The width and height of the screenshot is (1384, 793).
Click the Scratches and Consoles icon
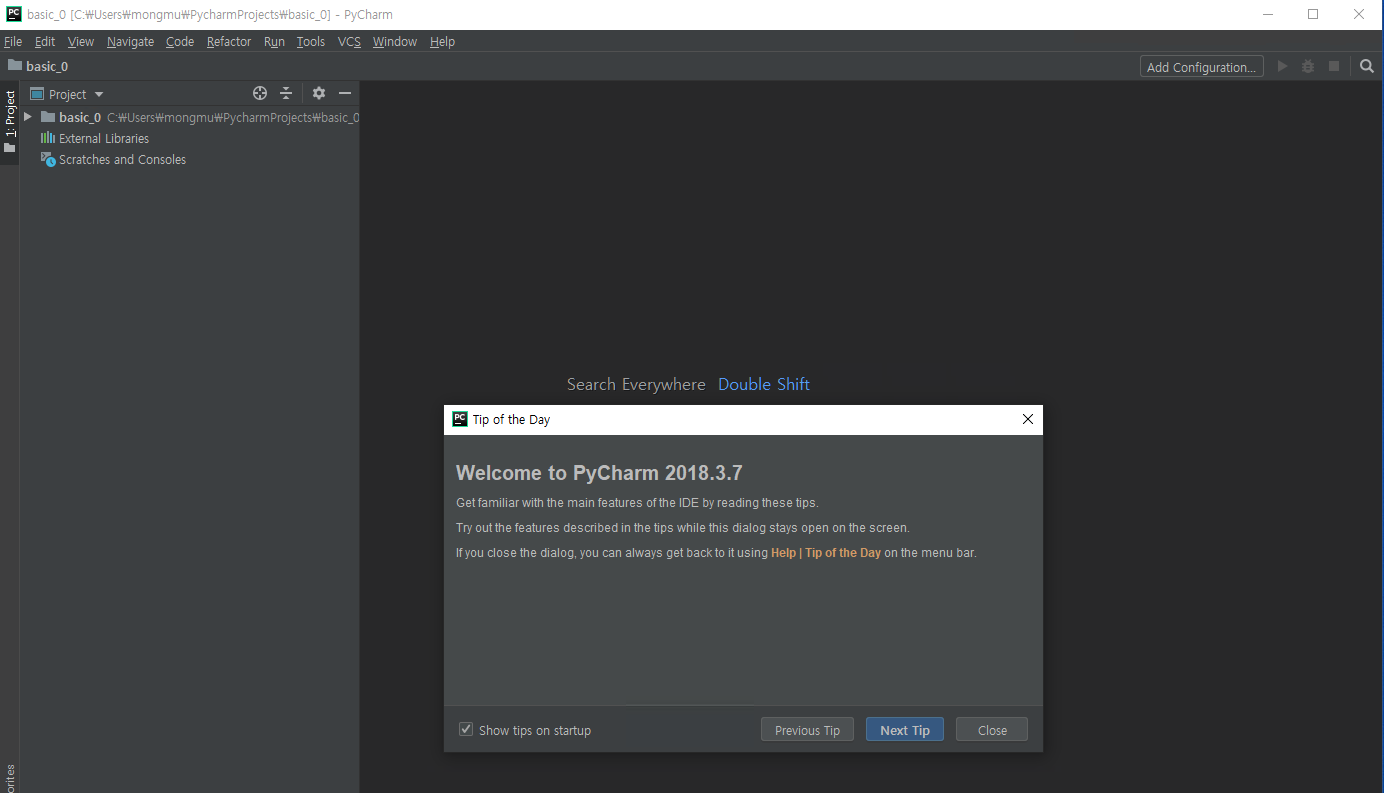click(48, 159)
